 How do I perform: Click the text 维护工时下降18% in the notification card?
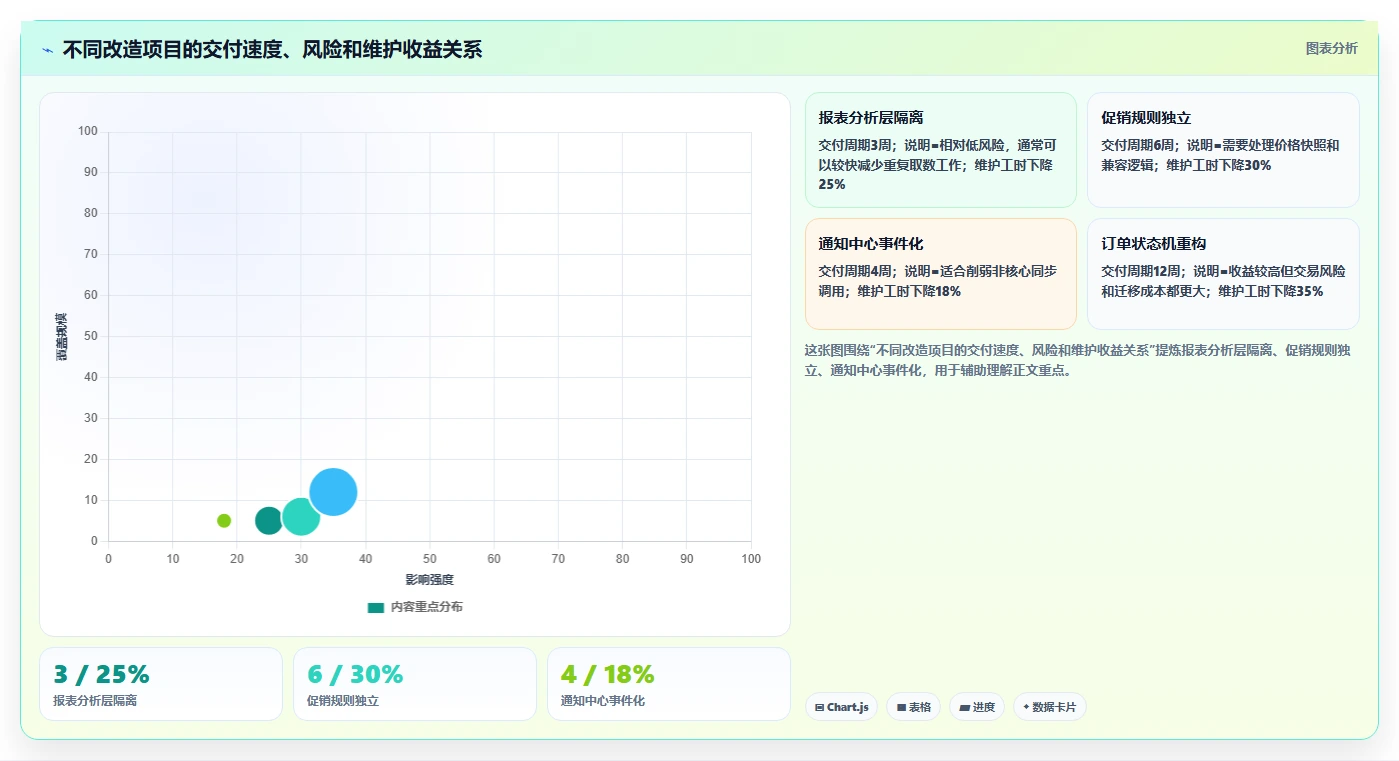click(x=909, y=291)
